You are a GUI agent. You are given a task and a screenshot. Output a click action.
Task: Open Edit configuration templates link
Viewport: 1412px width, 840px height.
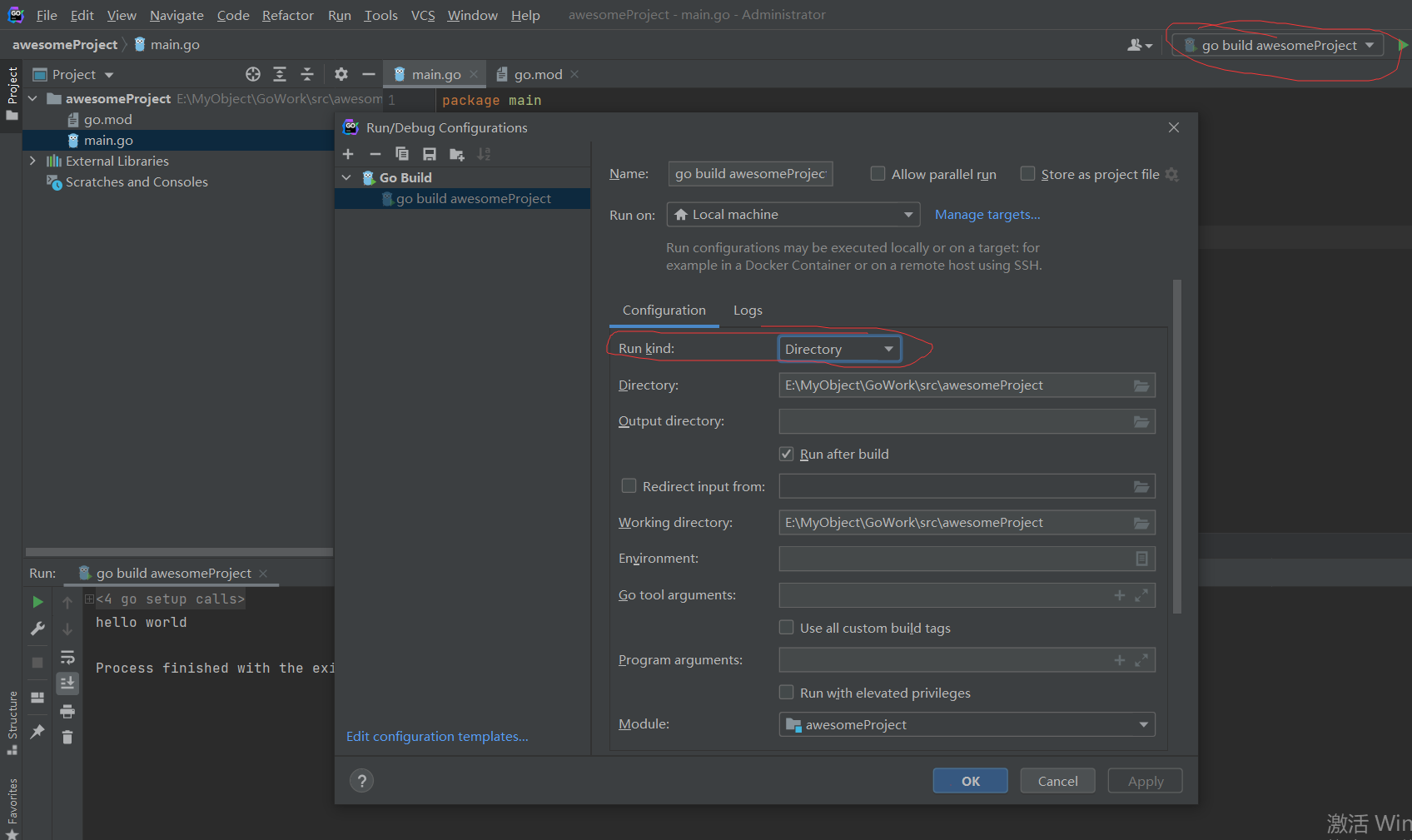(x=437, y=737)
